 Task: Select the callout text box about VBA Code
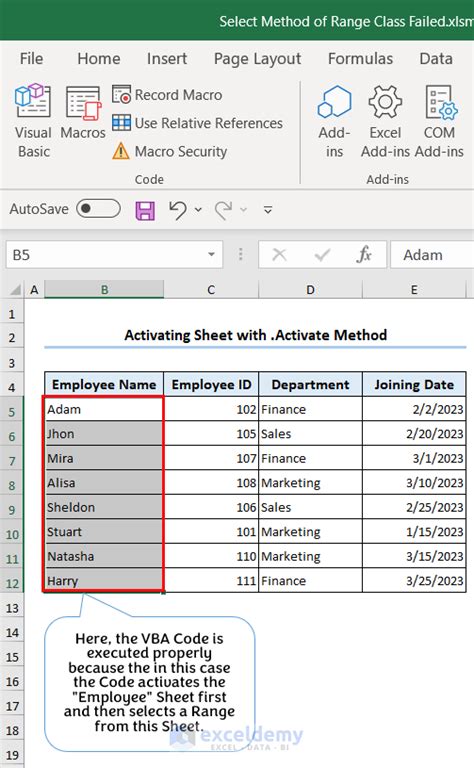pyautogui.click(x=149, y=682)
